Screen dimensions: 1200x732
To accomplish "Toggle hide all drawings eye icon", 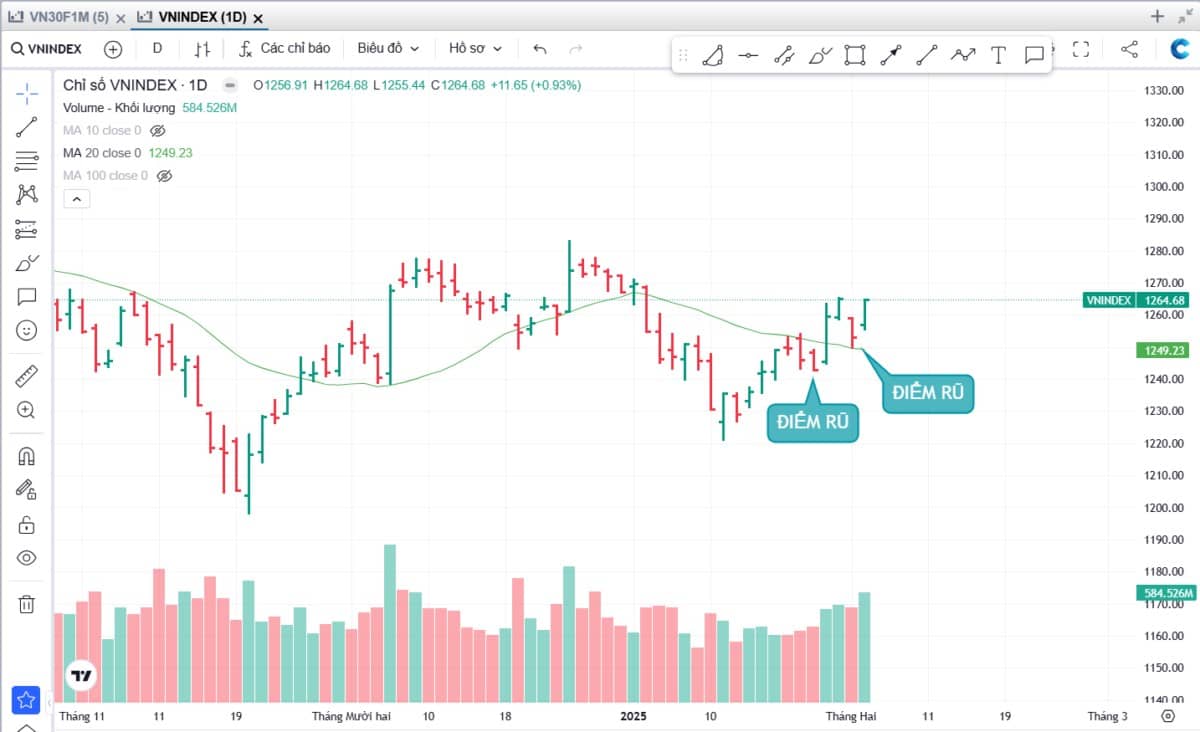I will coord(26,558).
